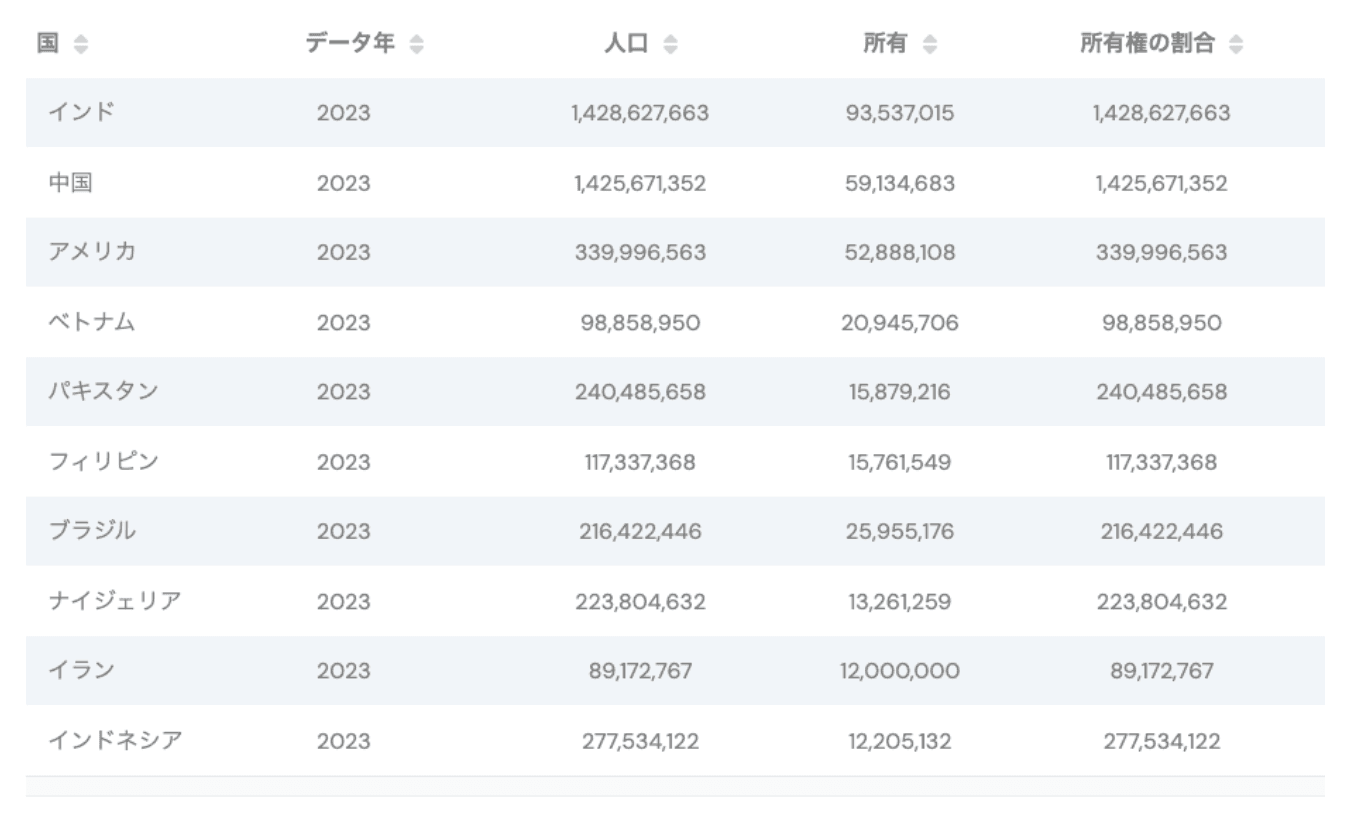Click the データ年 column header label
Image resolution: width=1368 pixels, height=828 pixels.
click(x=350, y=44)
